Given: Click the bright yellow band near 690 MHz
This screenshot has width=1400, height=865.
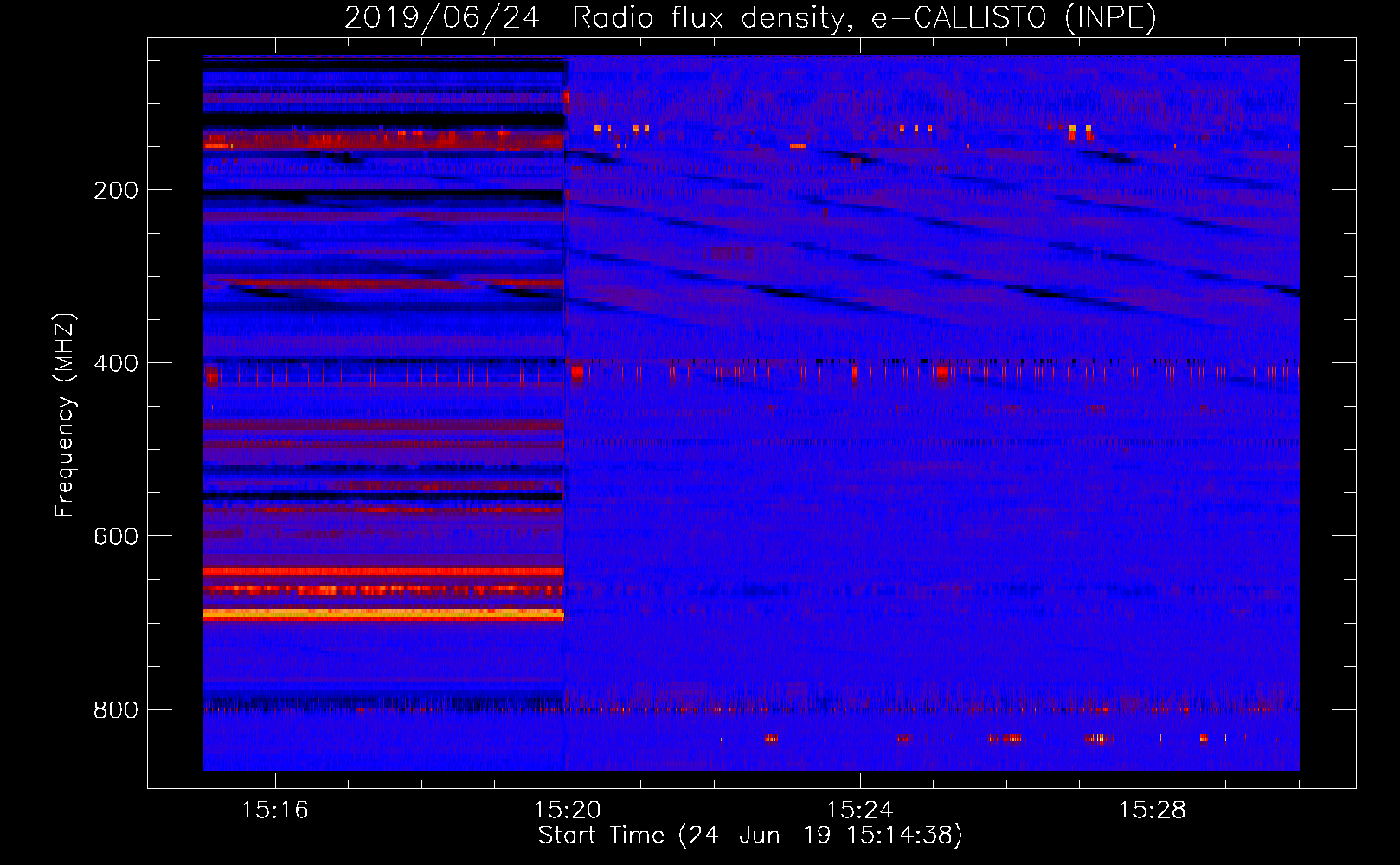Looking at the screenshot, I should pyautogui.click(x=383, y=614).
